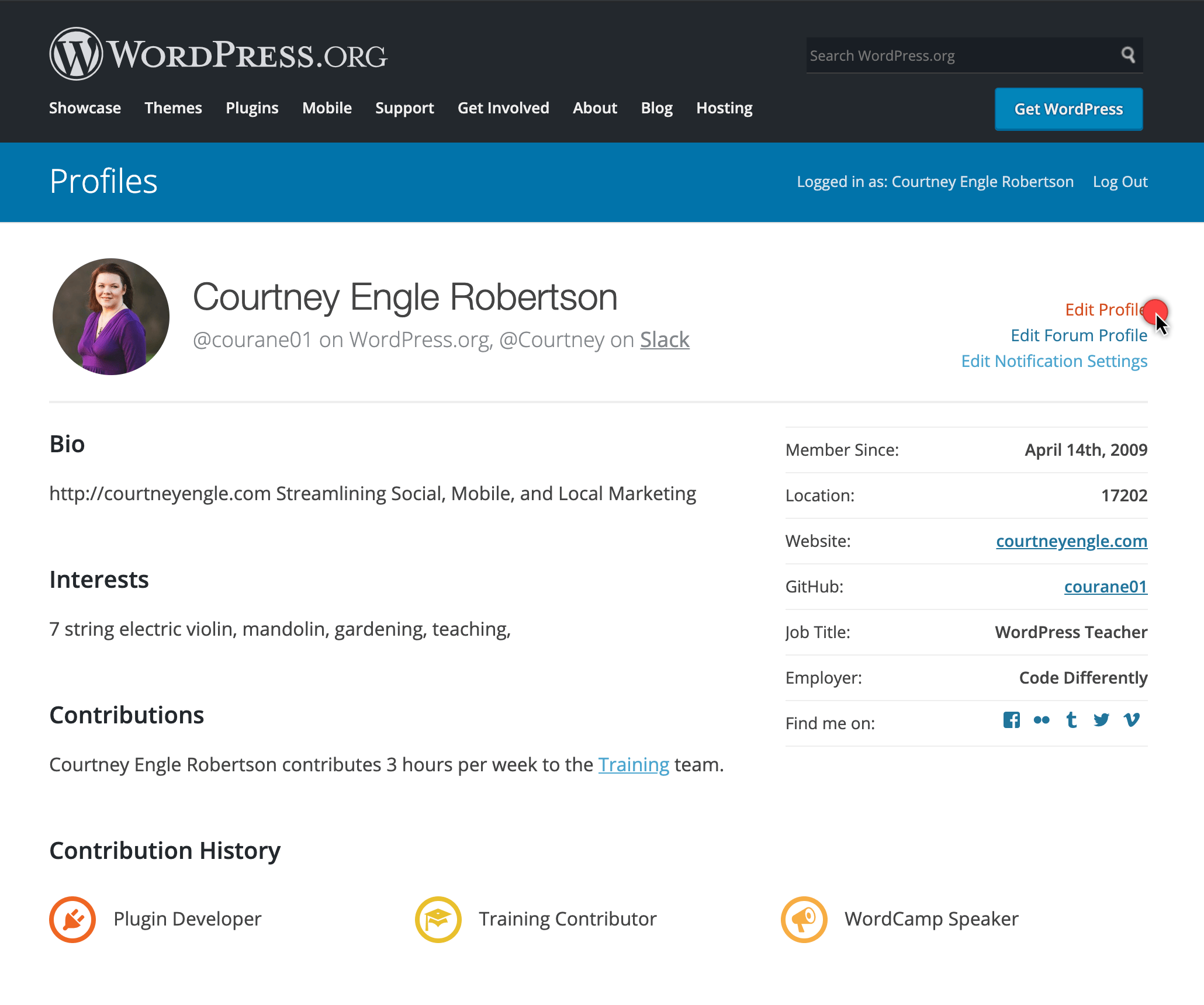Screen dimensions: 1204x1005
Task: Follow the Slack link
Action: coord(665,339)
